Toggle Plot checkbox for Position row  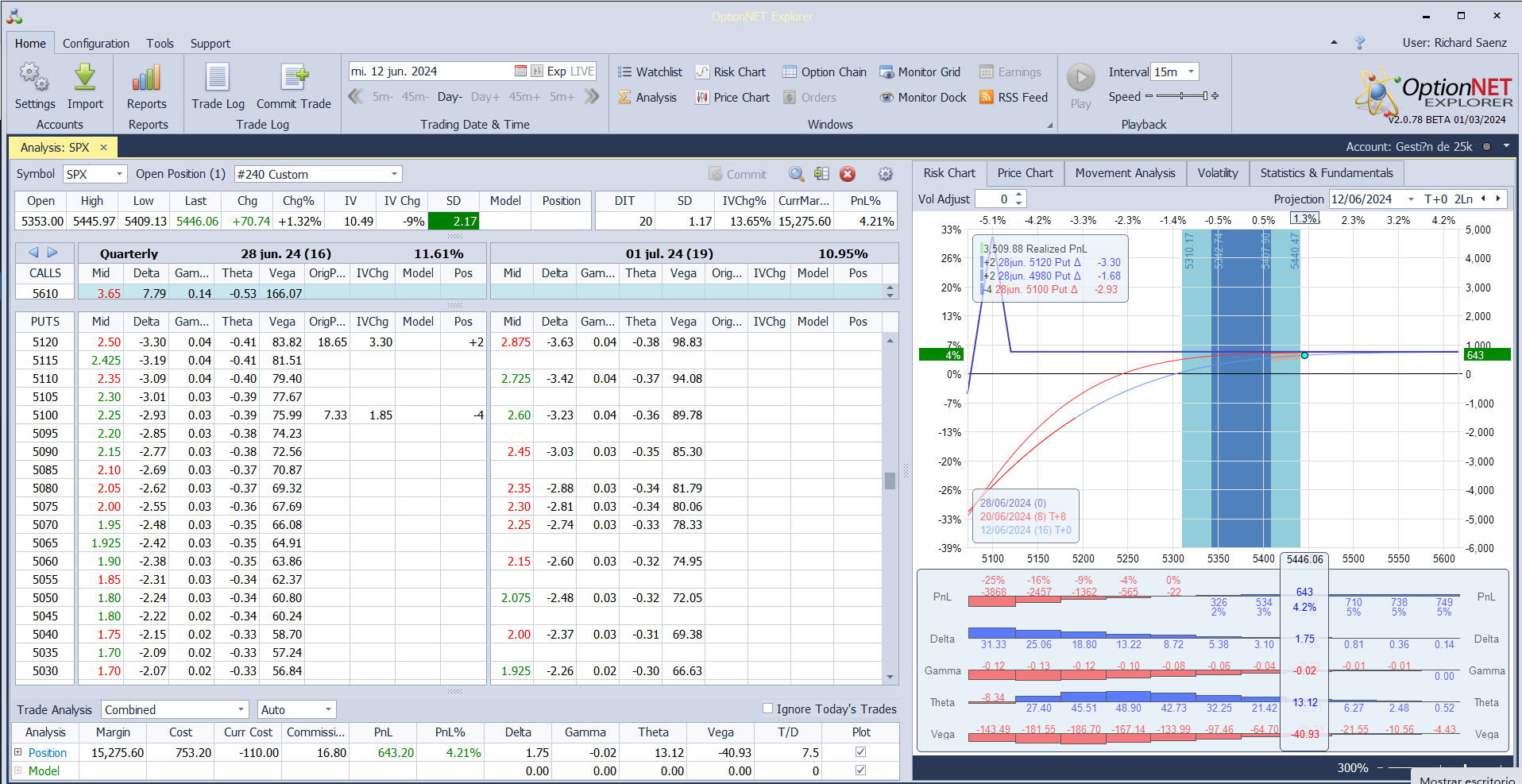point(860,752)
